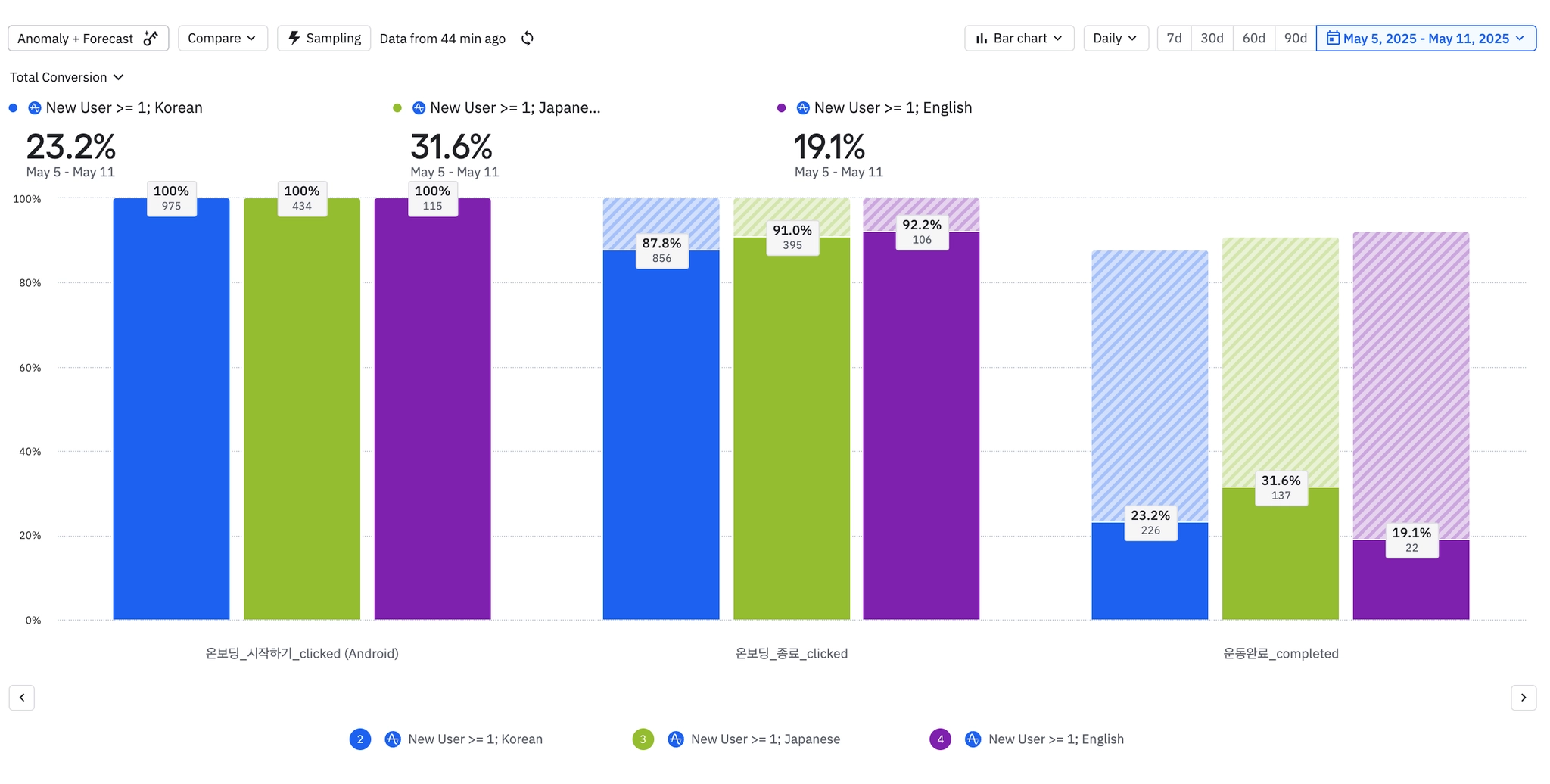Click the previous page arrow button
This screenshot has height=784, width=1550.
(x=22, y=698)
